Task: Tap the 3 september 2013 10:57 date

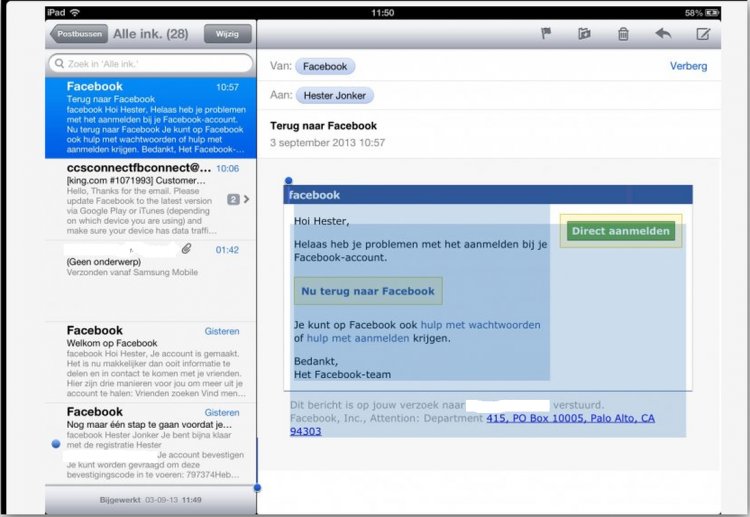Action: pyautogui.click(x=328, y=143)
